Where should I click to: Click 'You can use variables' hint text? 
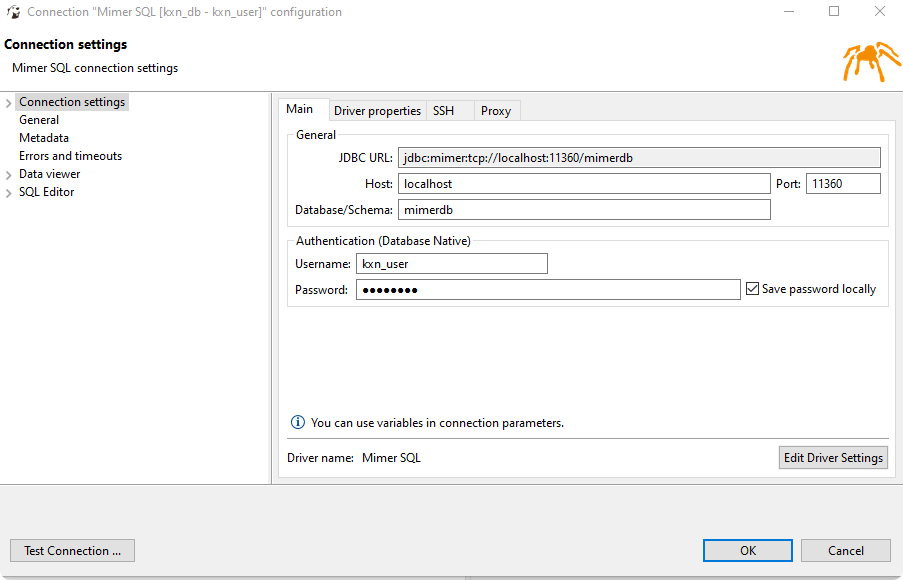pos(437,423)
